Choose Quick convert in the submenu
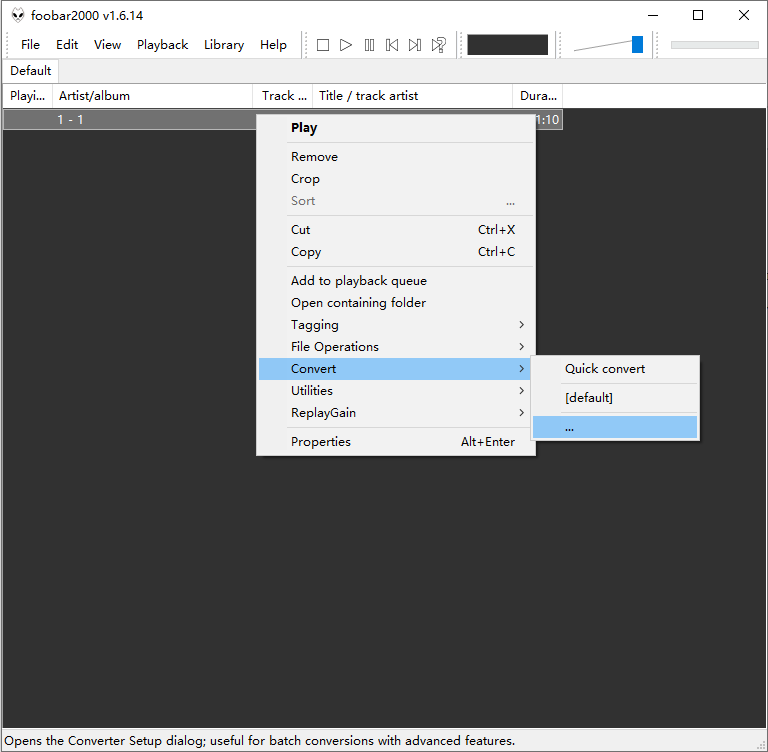This screenshot has height=752, width=768. click(615, 369)
